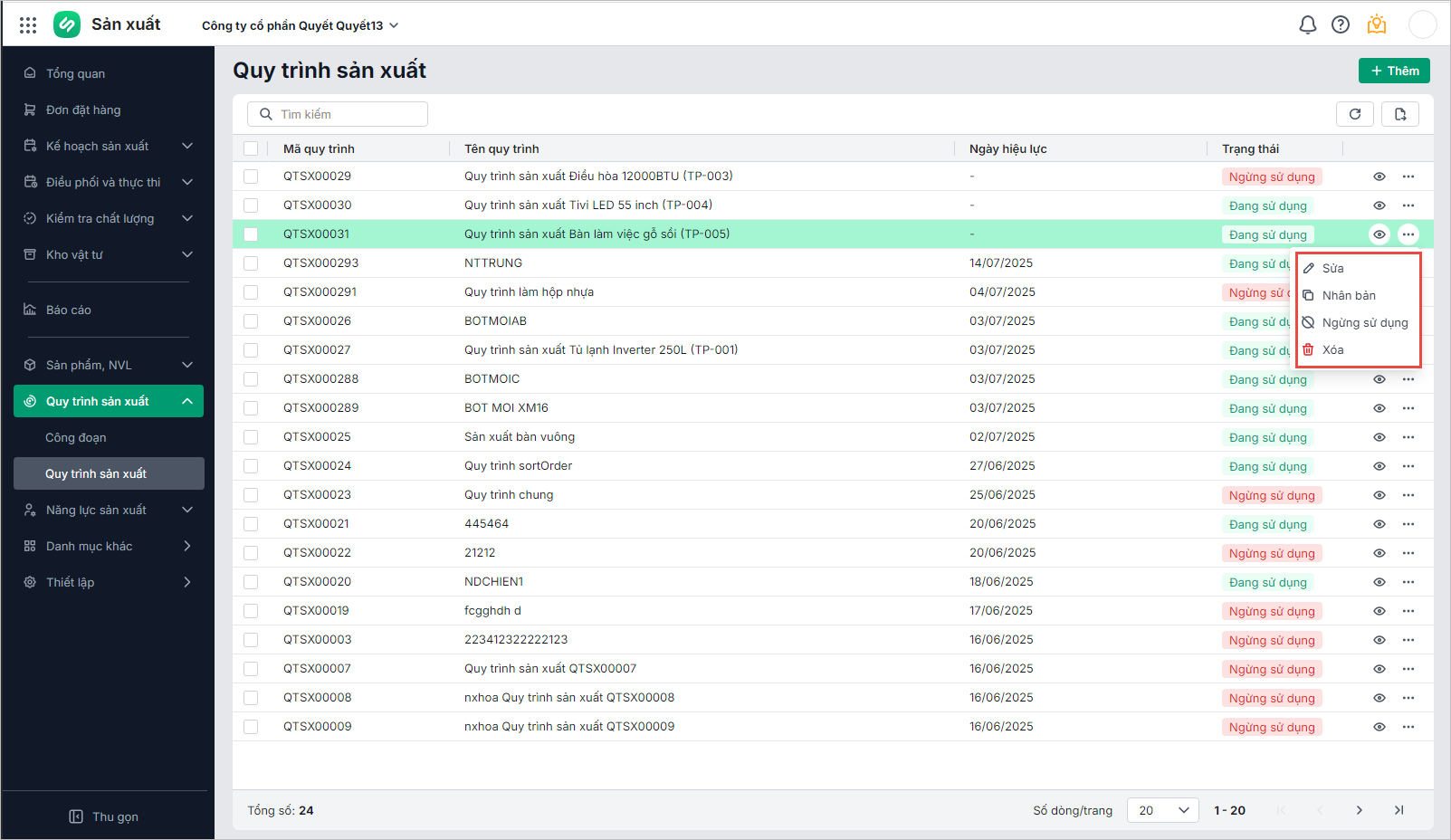Screen dimensions: 1451x840
Task: Choose Nhân bản from the context menu
Action: pyautogui.click(x=1349, y=295)
